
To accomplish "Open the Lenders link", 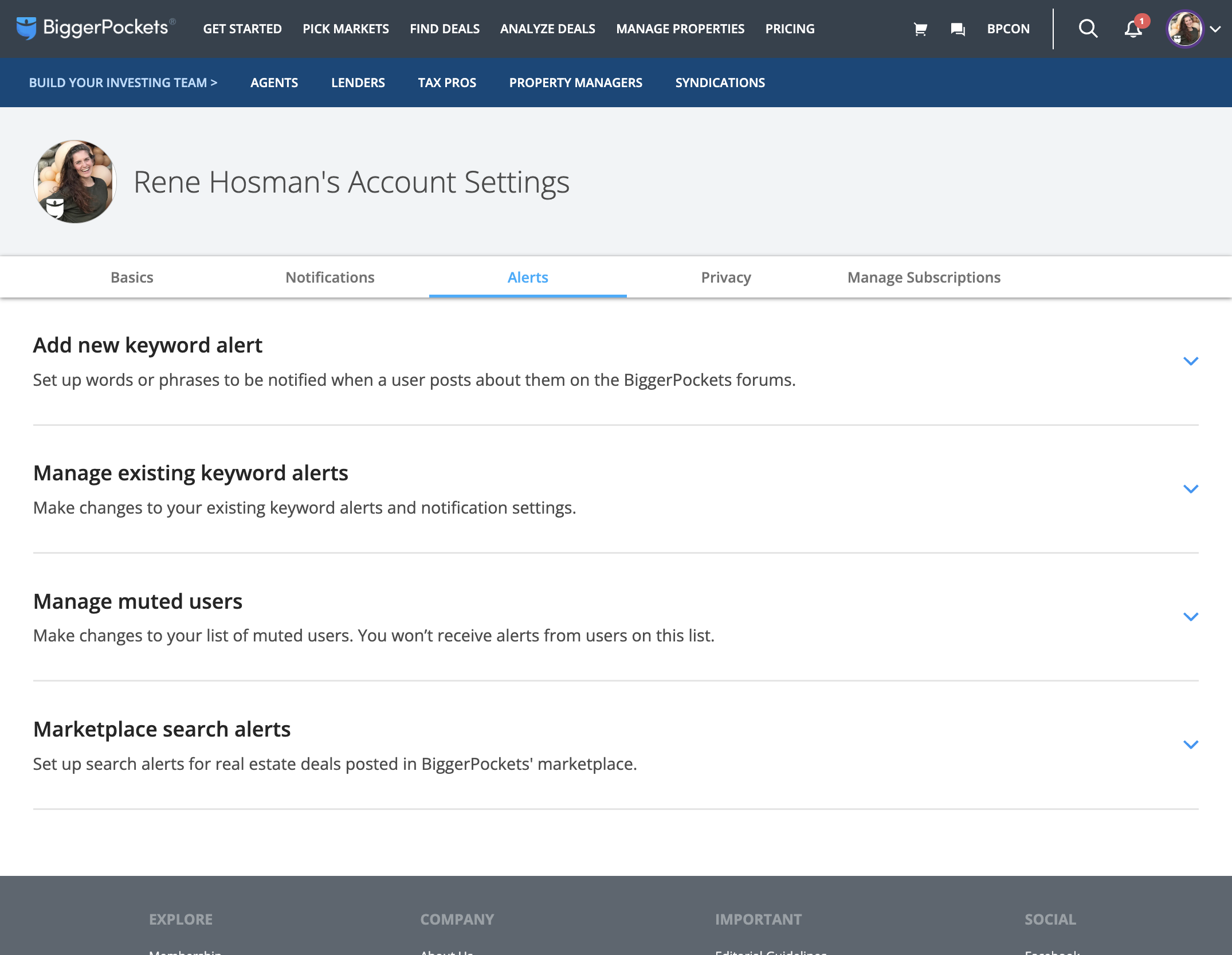I will (358, 83).
